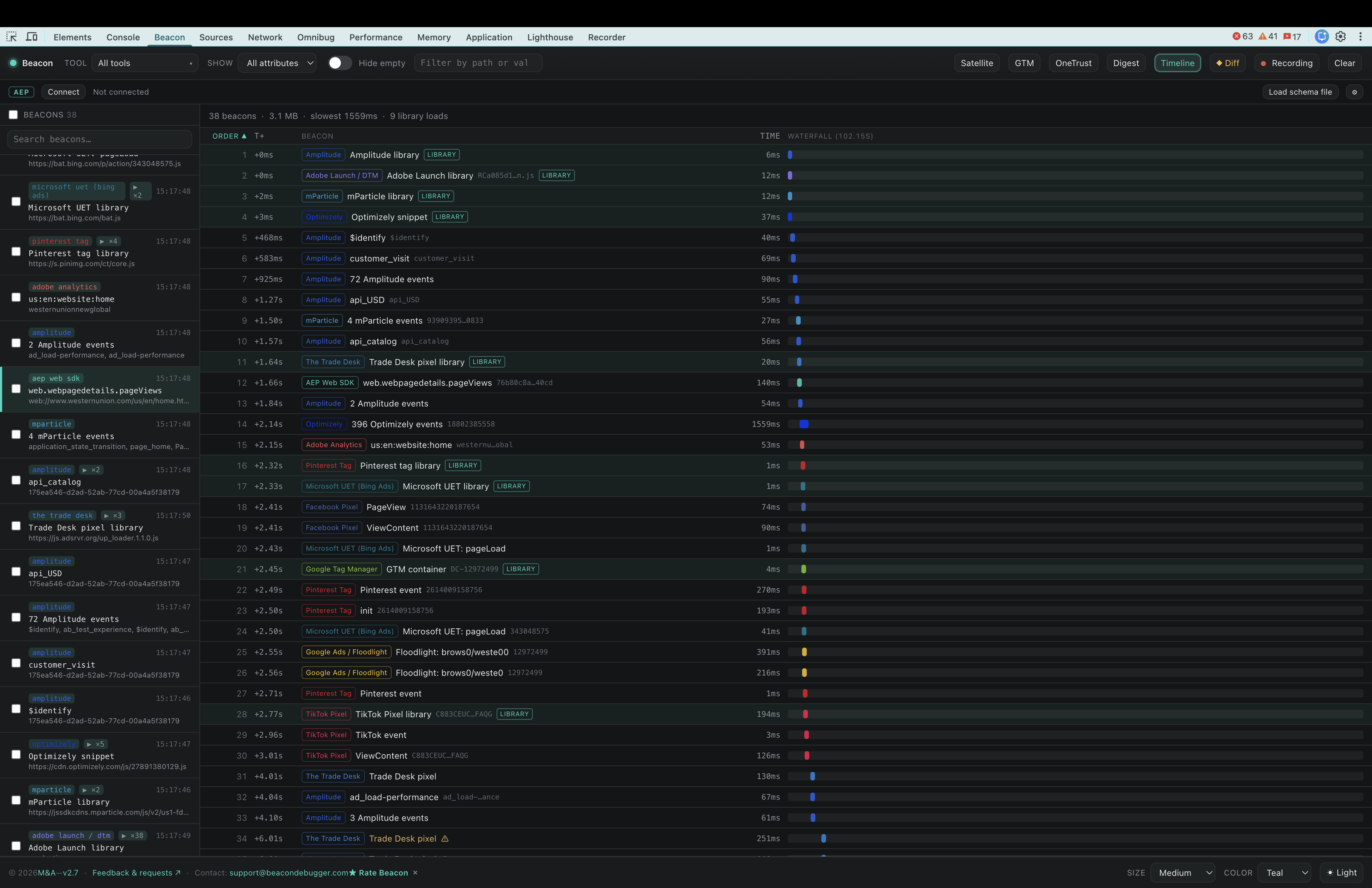Click the AEP badge label
This screenshot has height=888, width=1372.
click(21, 92)
